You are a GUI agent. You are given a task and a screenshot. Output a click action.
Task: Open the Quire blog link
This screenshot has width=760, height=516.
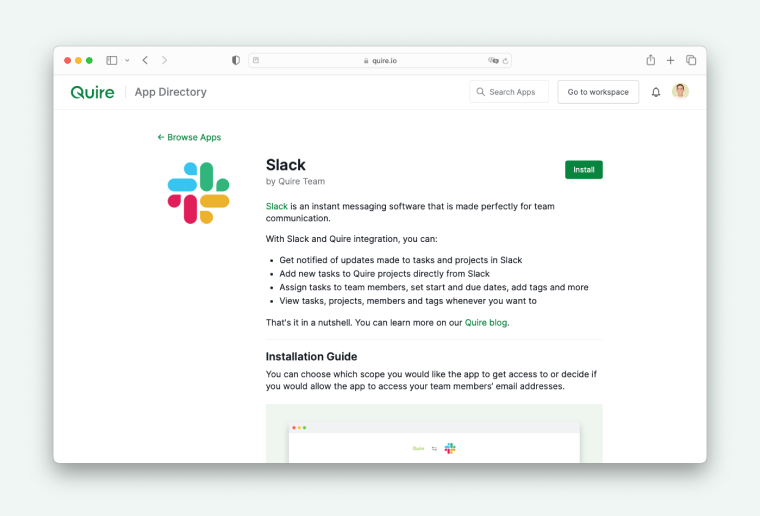[x=486, y=323]
